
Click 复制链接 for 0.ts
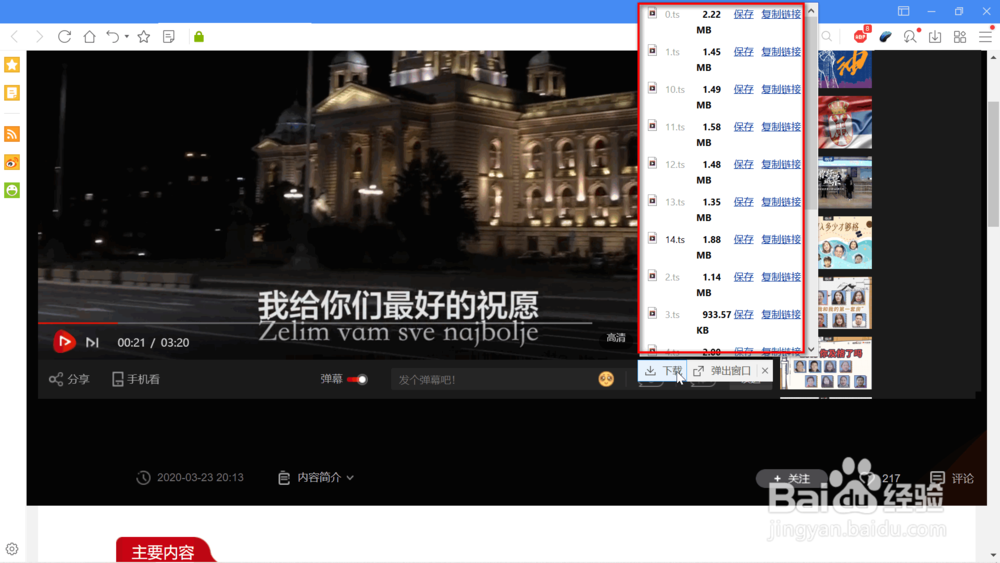[x=781, y=14]
